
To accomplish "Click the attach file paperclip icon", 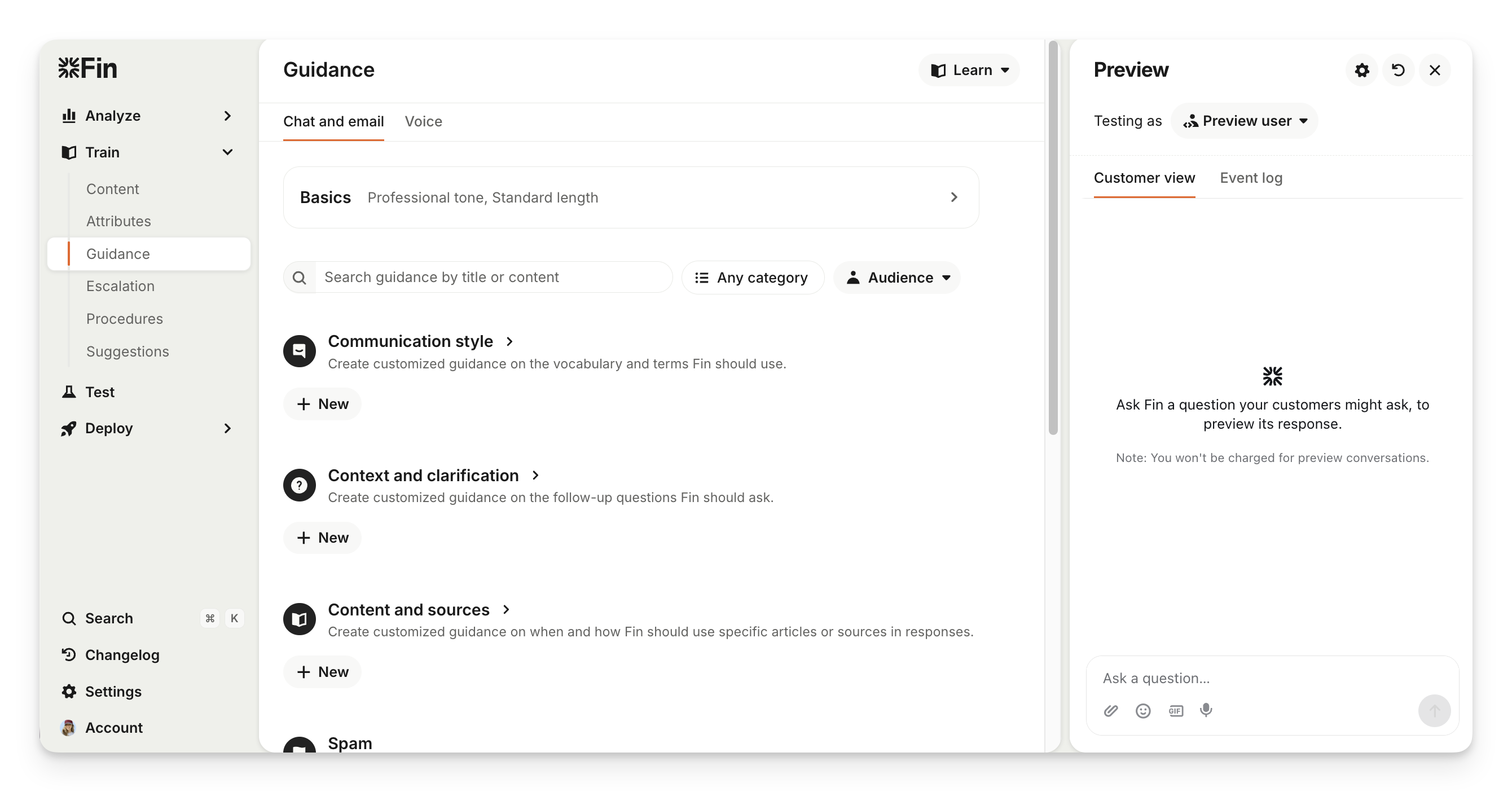I will 1110,711.
